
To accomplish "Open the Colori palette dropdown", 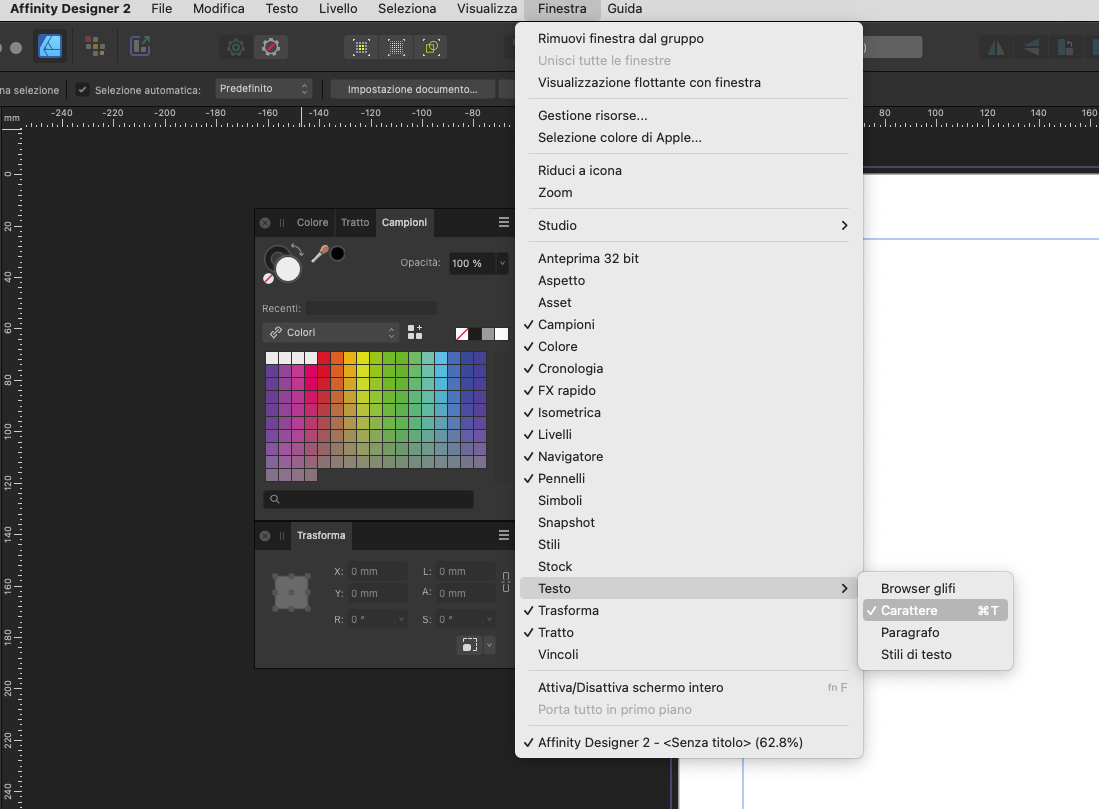I will 331,332.
